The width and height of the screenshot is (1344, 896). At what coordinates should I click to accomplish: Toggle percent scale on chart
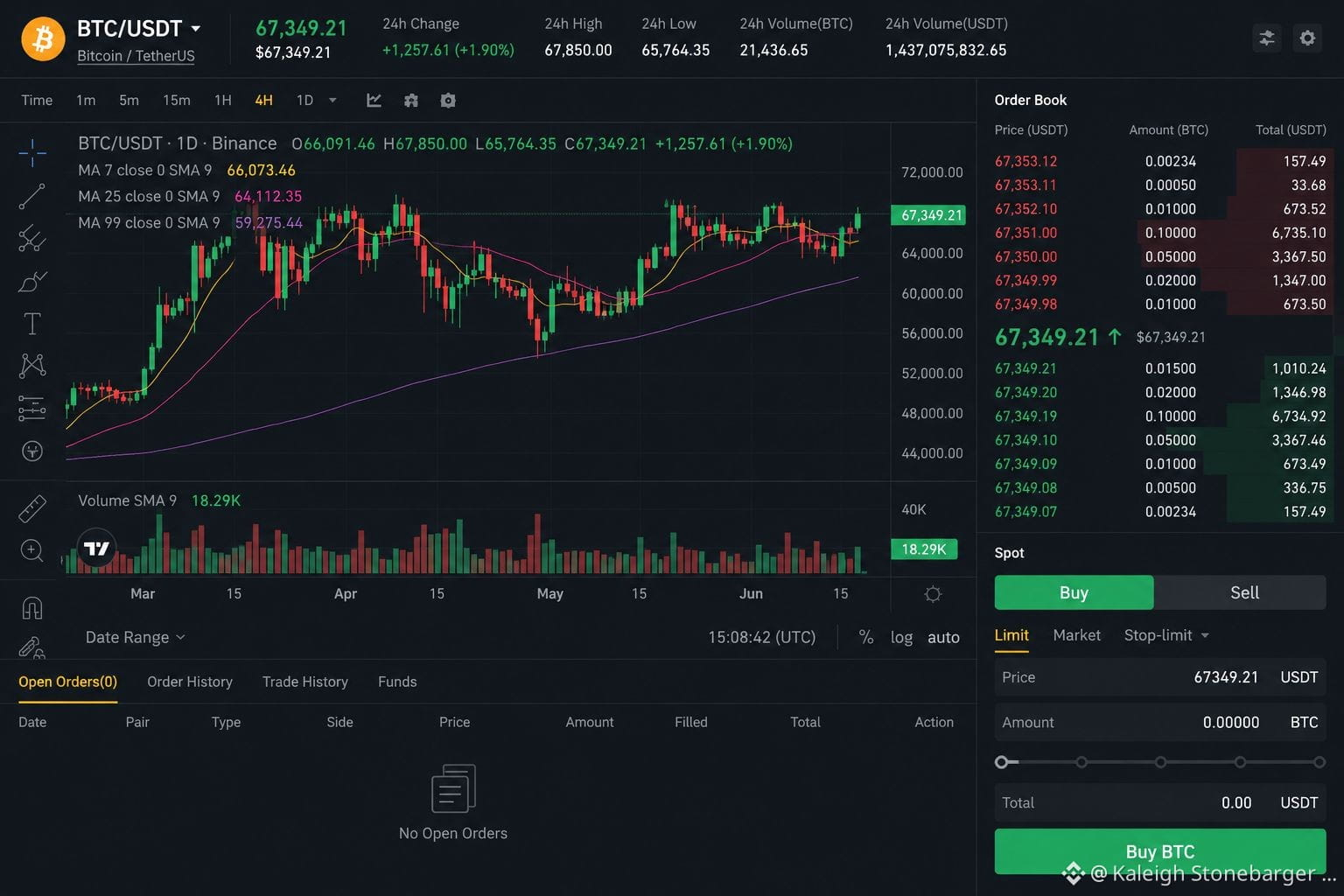click(866, 637)
